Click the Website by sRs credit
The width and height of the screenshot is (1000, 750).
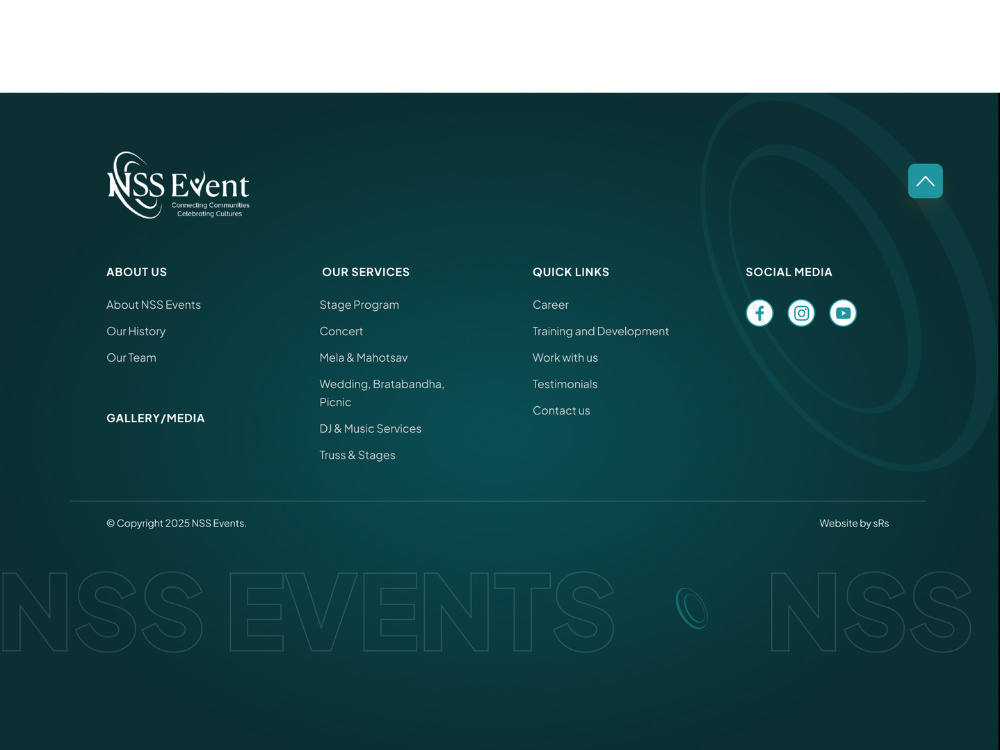(854, 524)
